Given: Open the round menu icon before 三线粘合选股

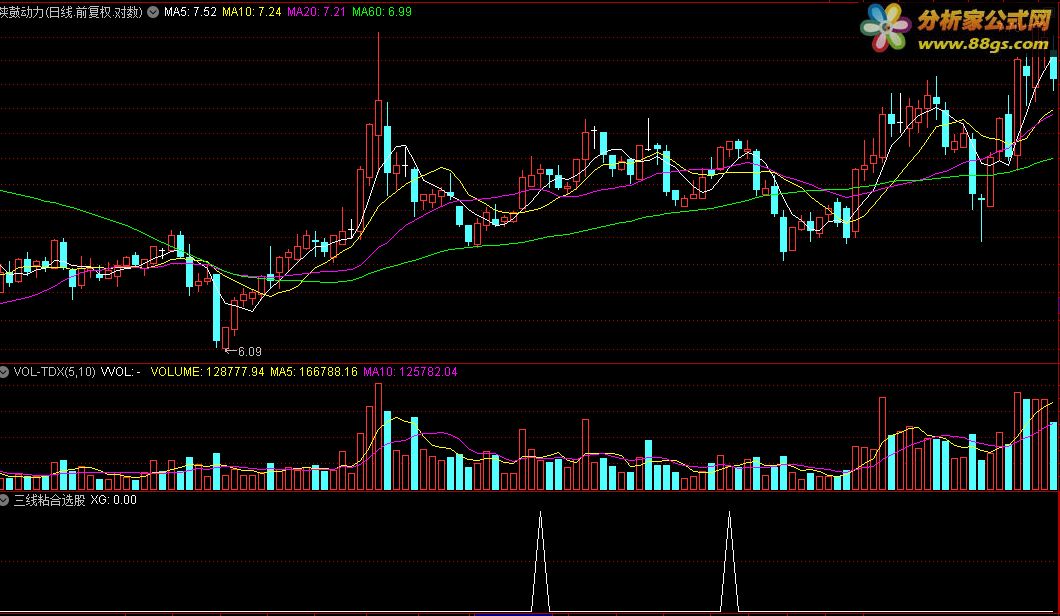Looking at the screenshot, I should pos(4,500).
